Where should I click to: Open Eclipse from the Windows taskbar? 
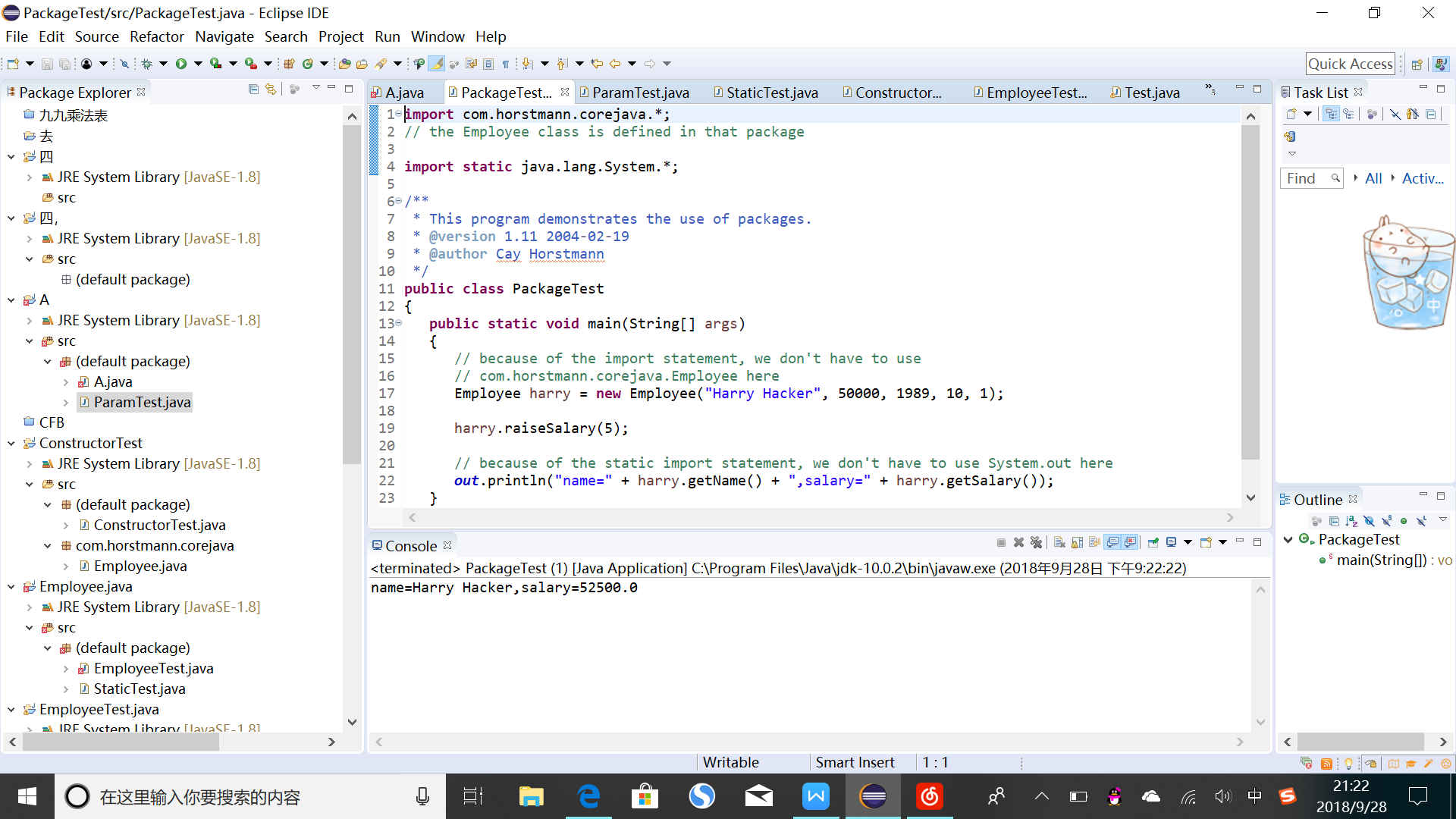(873, 796)
